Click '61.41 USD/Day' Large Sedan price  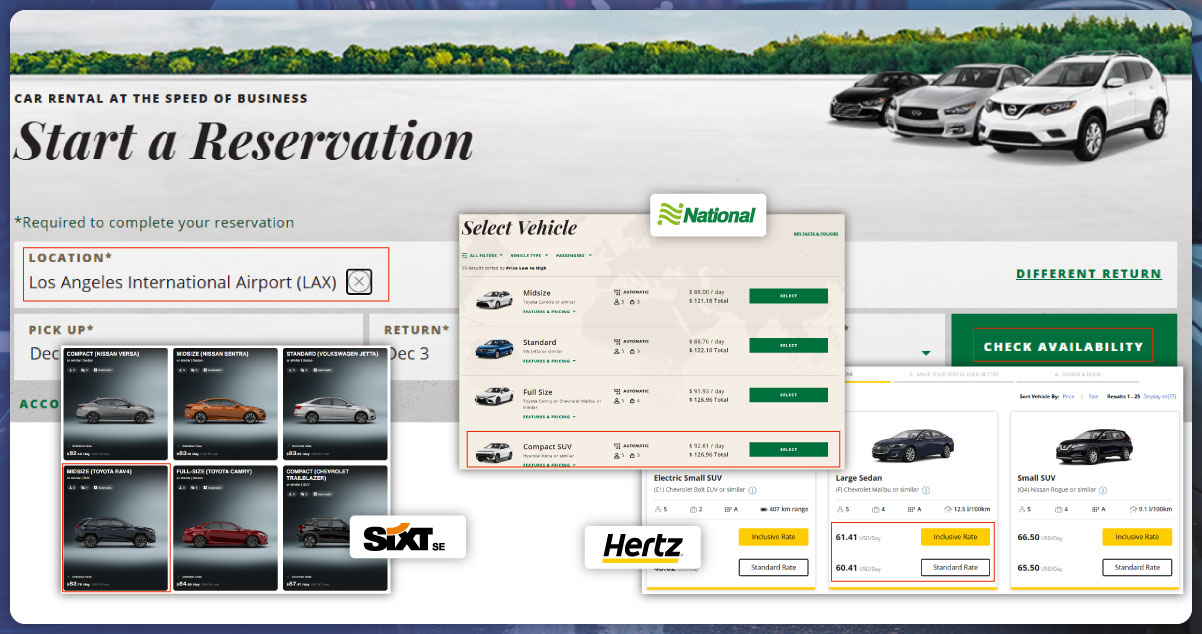[857, 537]
